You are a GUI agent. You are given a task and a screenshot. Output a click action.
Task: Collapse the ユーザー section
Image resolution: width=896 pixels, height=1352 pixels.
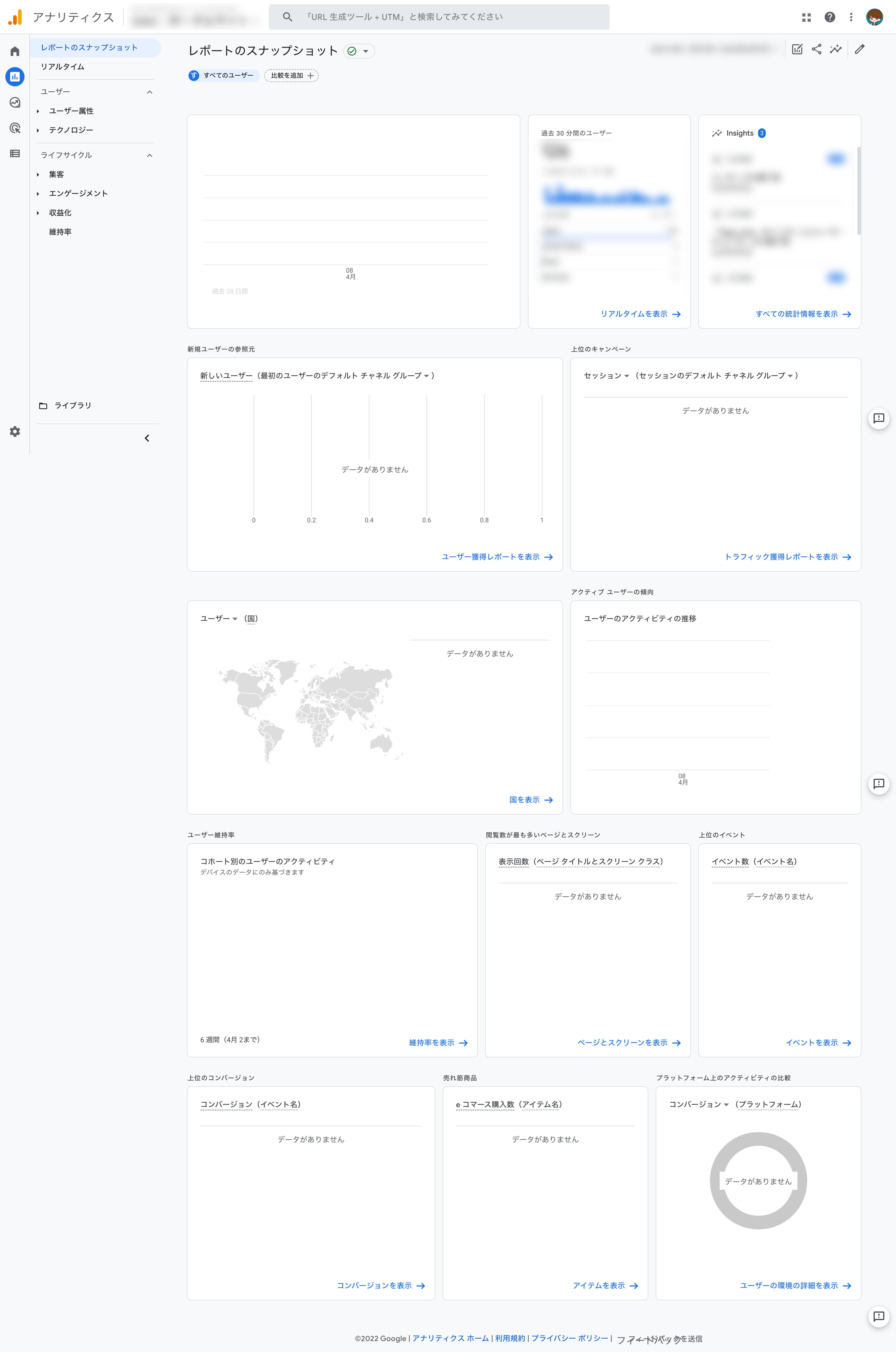point(150,92)
